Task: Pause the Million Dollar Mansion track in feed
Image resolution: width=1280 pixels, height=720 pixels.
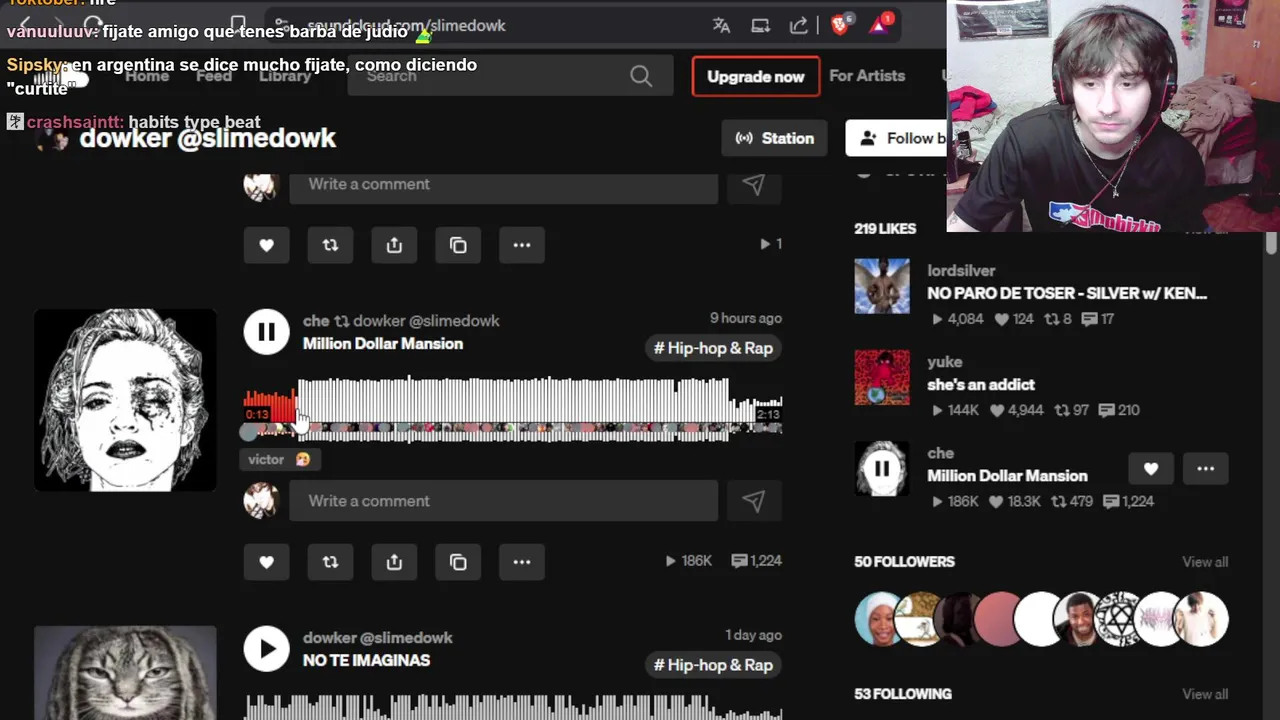Action: pos(267,332)
